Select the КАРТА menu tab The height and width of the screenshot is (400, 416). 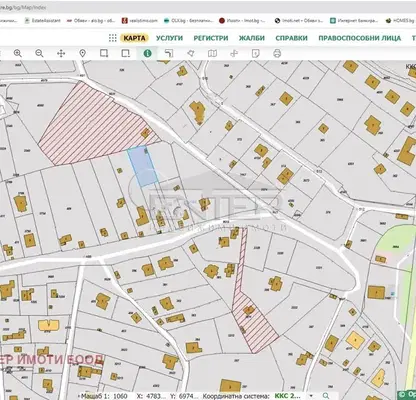(x=134, y=38)
